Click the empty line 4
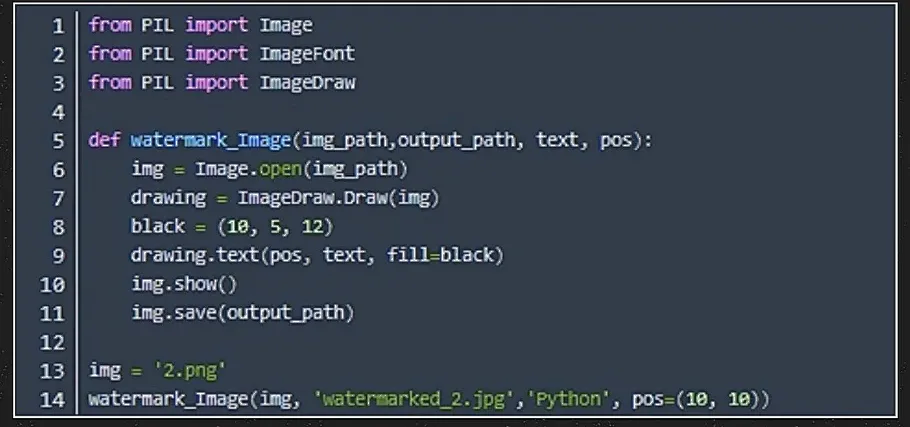The height and width of the screenshot is (427, 910). [300, 111]
